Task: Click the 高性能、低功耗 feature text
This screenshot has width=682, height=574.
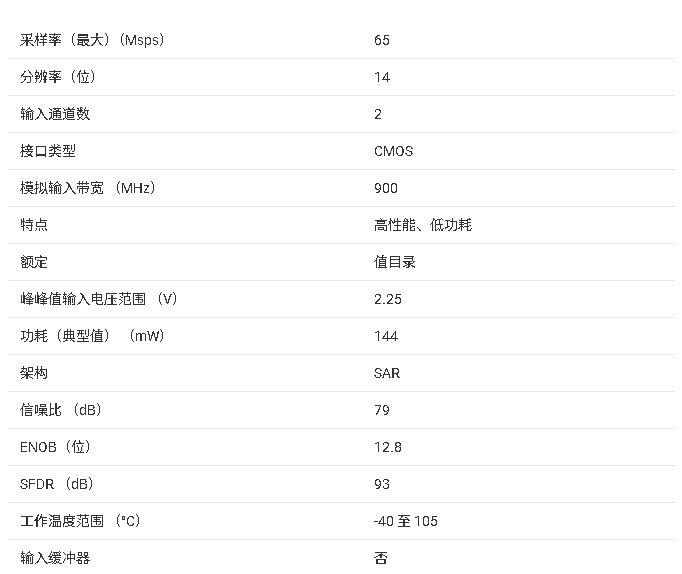Action: [423, 225]
